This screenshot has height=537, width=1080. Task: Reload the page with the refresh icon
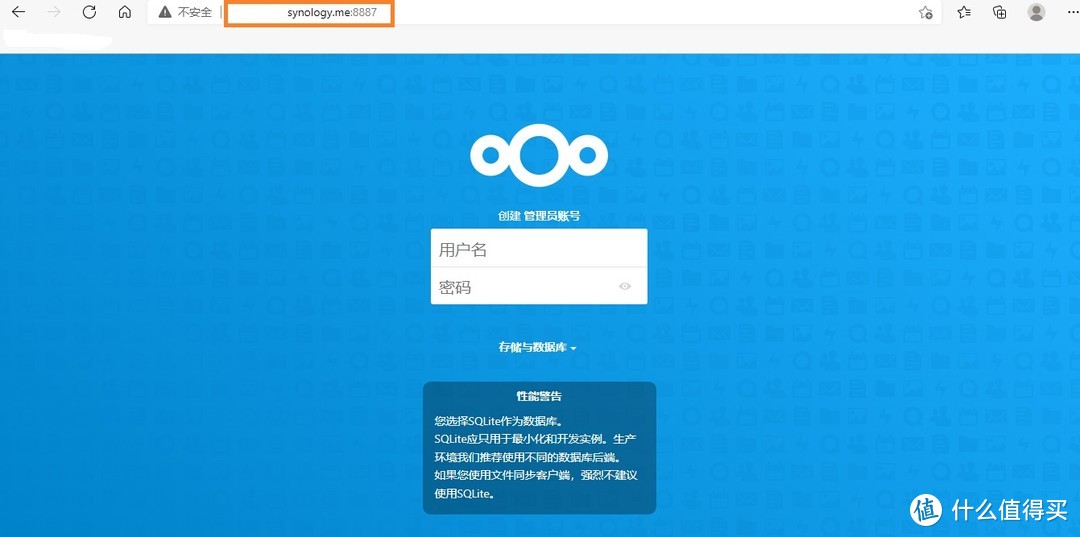pyautogui.click(x=89, y=12)
